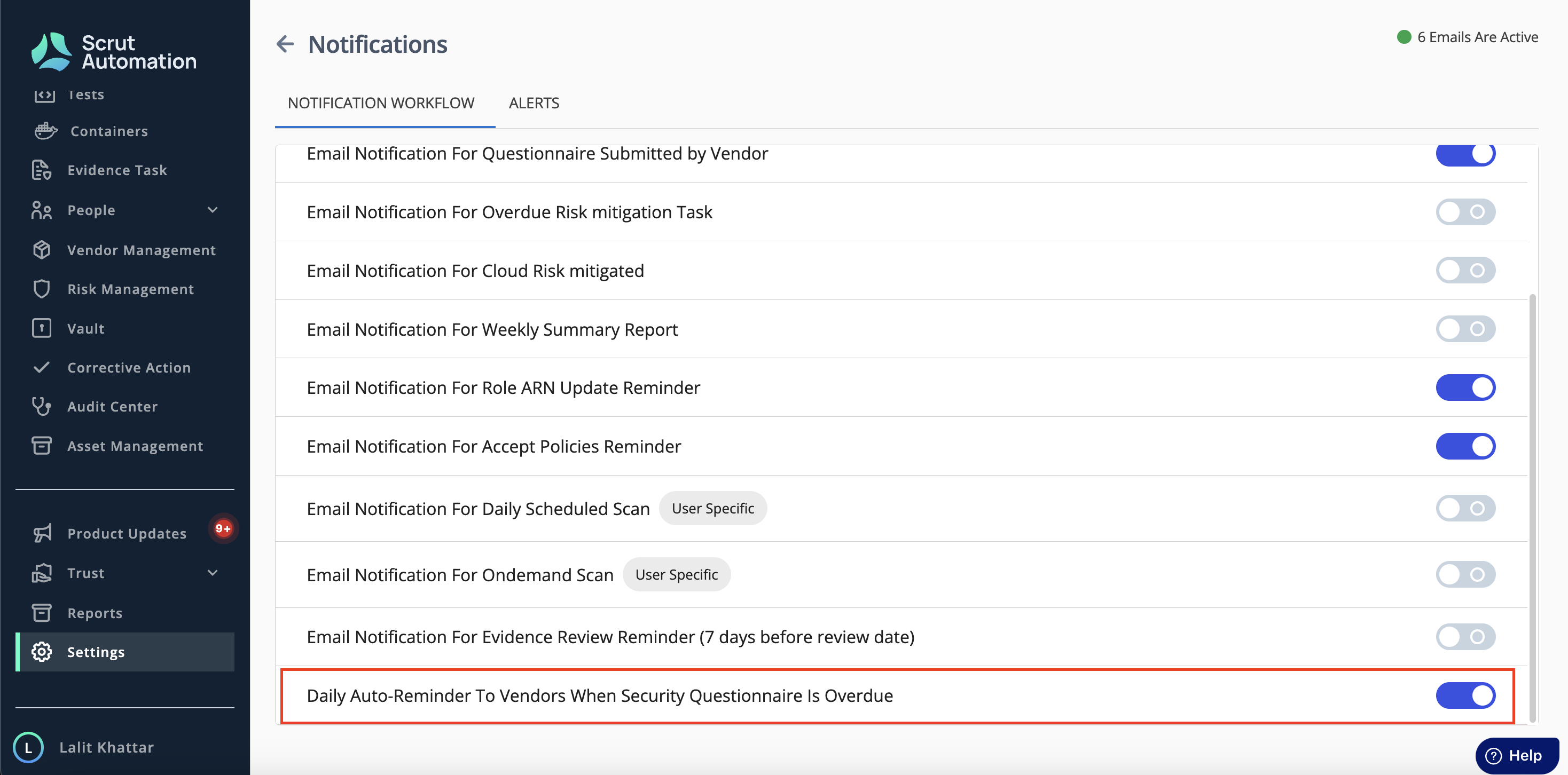Click the question mark icon in Help
1568x775 pixels.
(x=1493, y=756)
